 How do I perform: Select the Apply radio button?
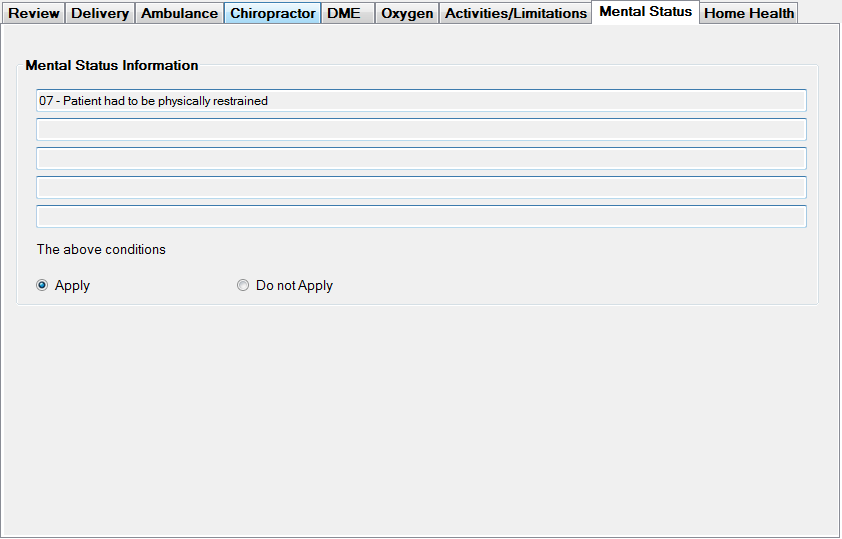tap(42, 285)
